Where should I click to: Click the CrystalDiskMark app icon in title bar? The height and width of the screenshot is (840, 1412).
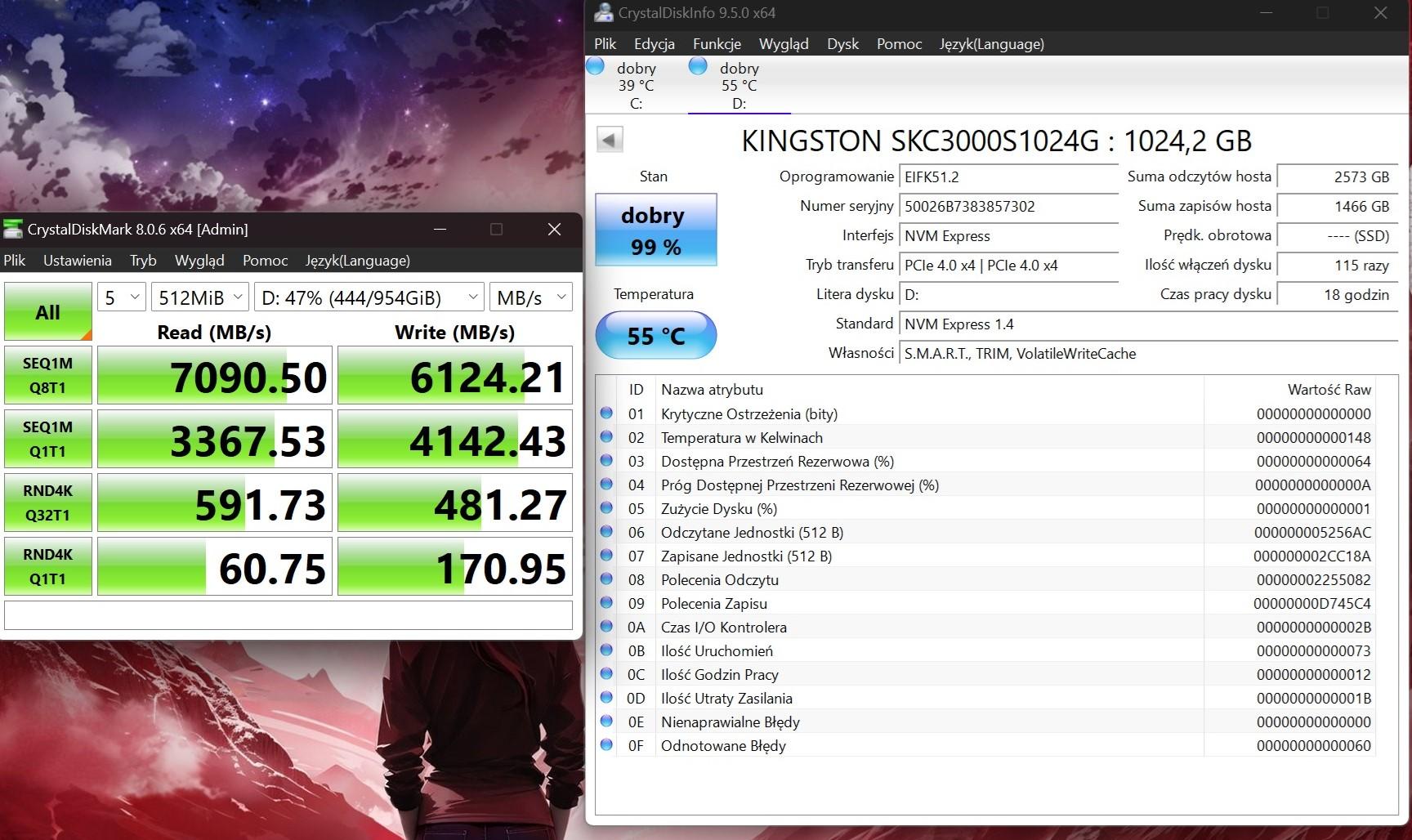12,230
